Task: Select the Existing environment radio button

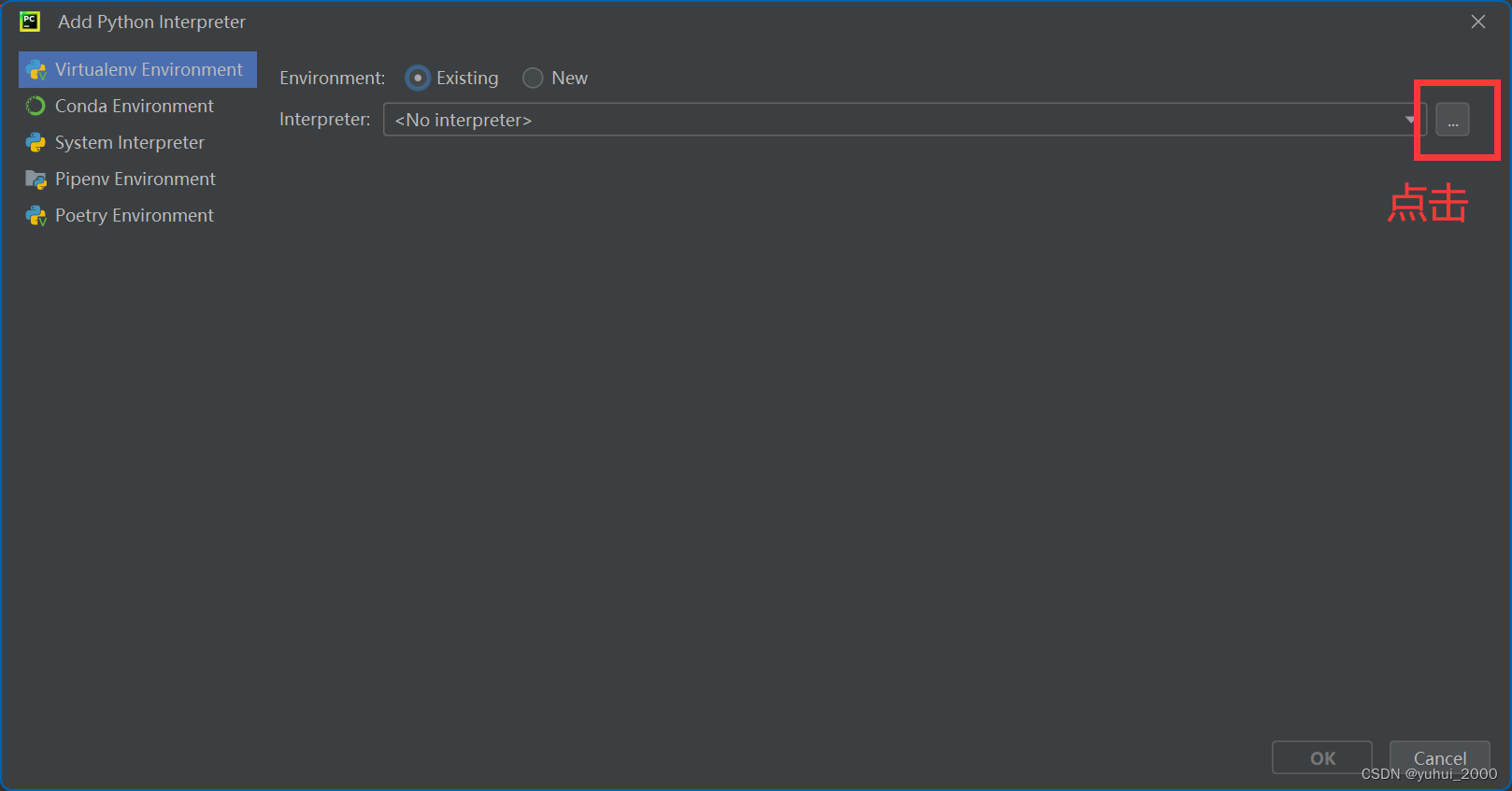Action: [x=418, y=78]
